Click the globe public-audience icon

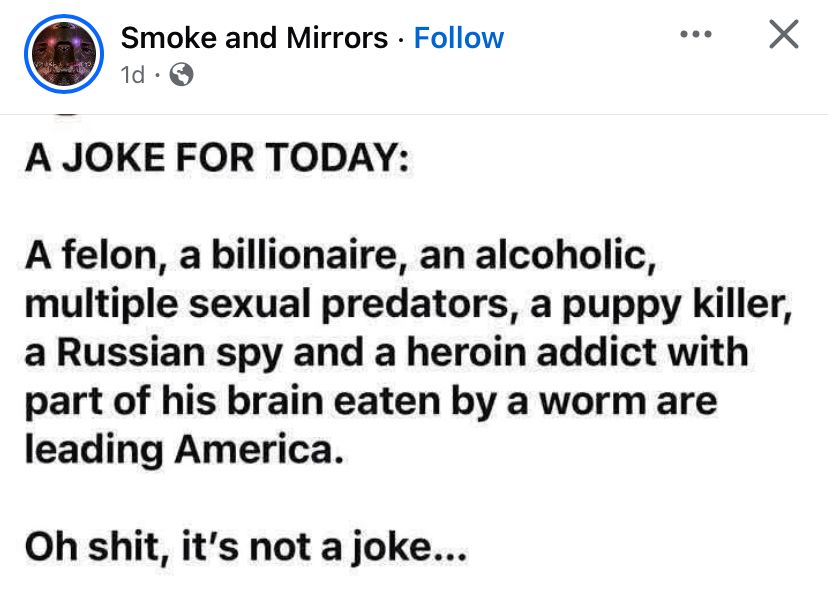click(x=181, y=74)
